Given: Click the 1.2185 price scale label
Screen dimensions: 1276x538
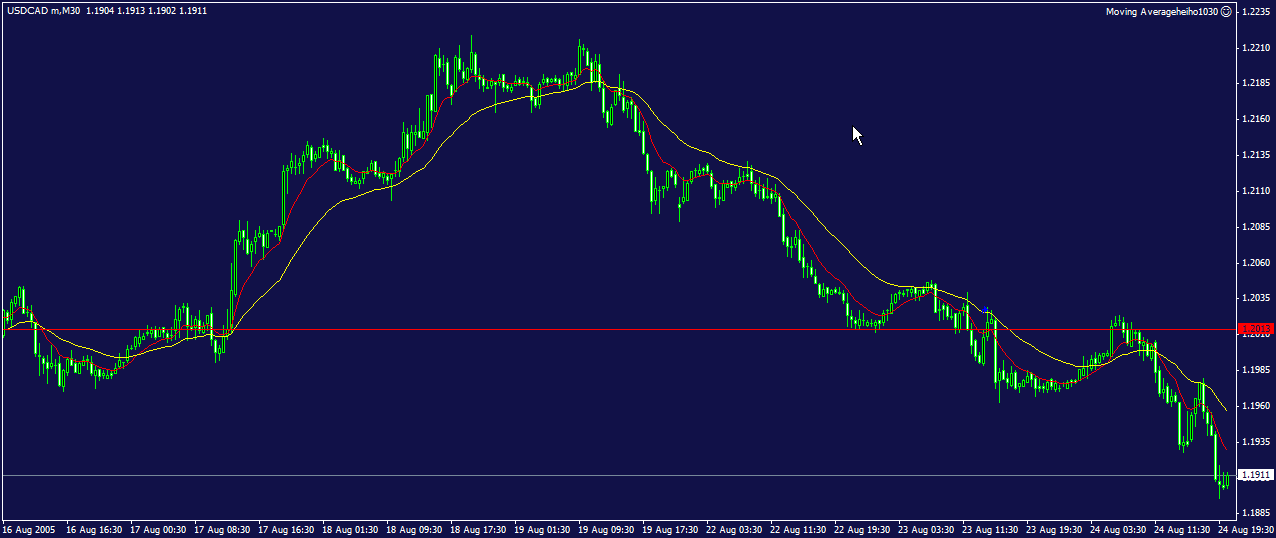Looking at the screenshot, I should click(x=1255, y=84).
